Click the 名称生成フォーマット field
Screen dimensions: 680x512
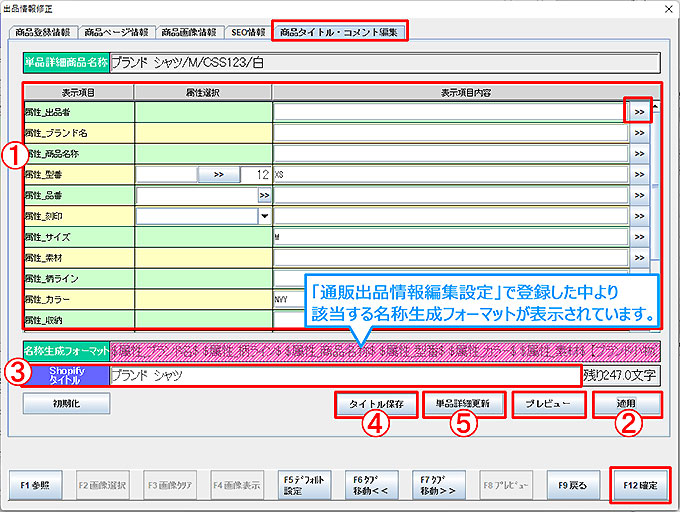(385, 351)
